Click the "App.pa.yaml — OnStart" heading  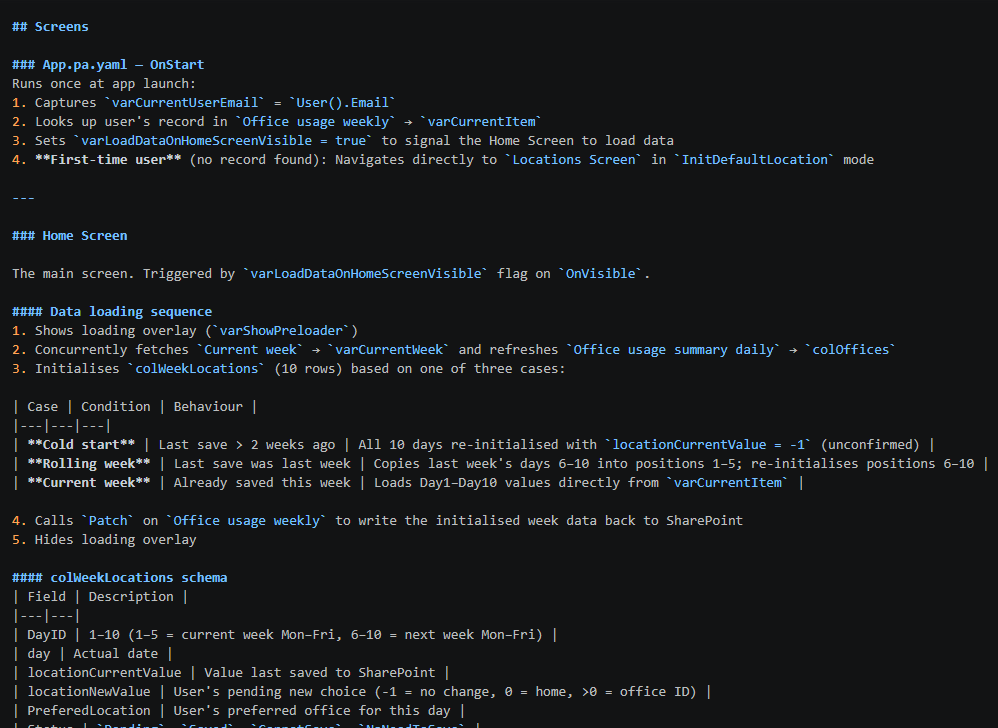123,65
